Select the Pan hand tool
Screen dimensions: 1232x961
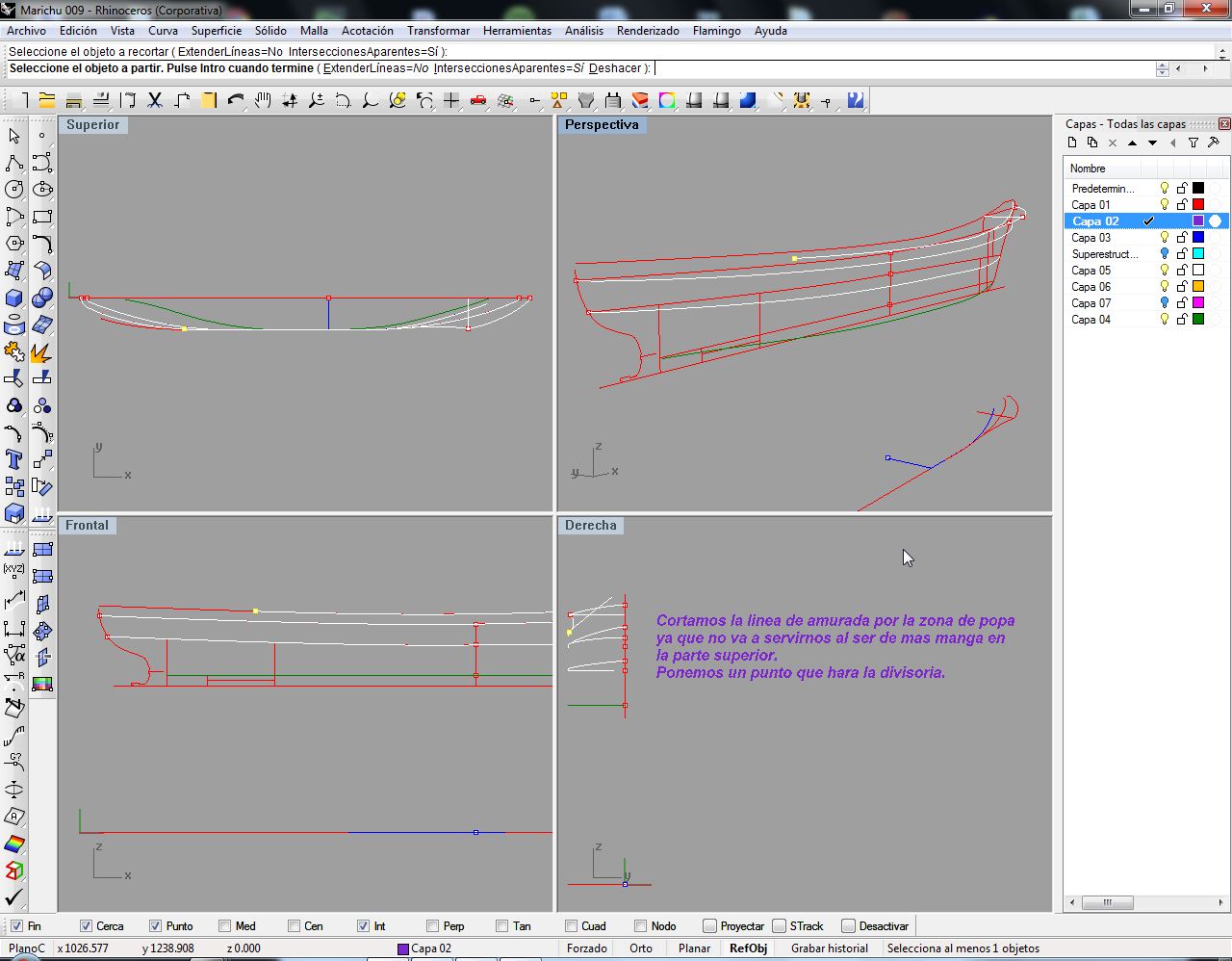tap(263, 100)
